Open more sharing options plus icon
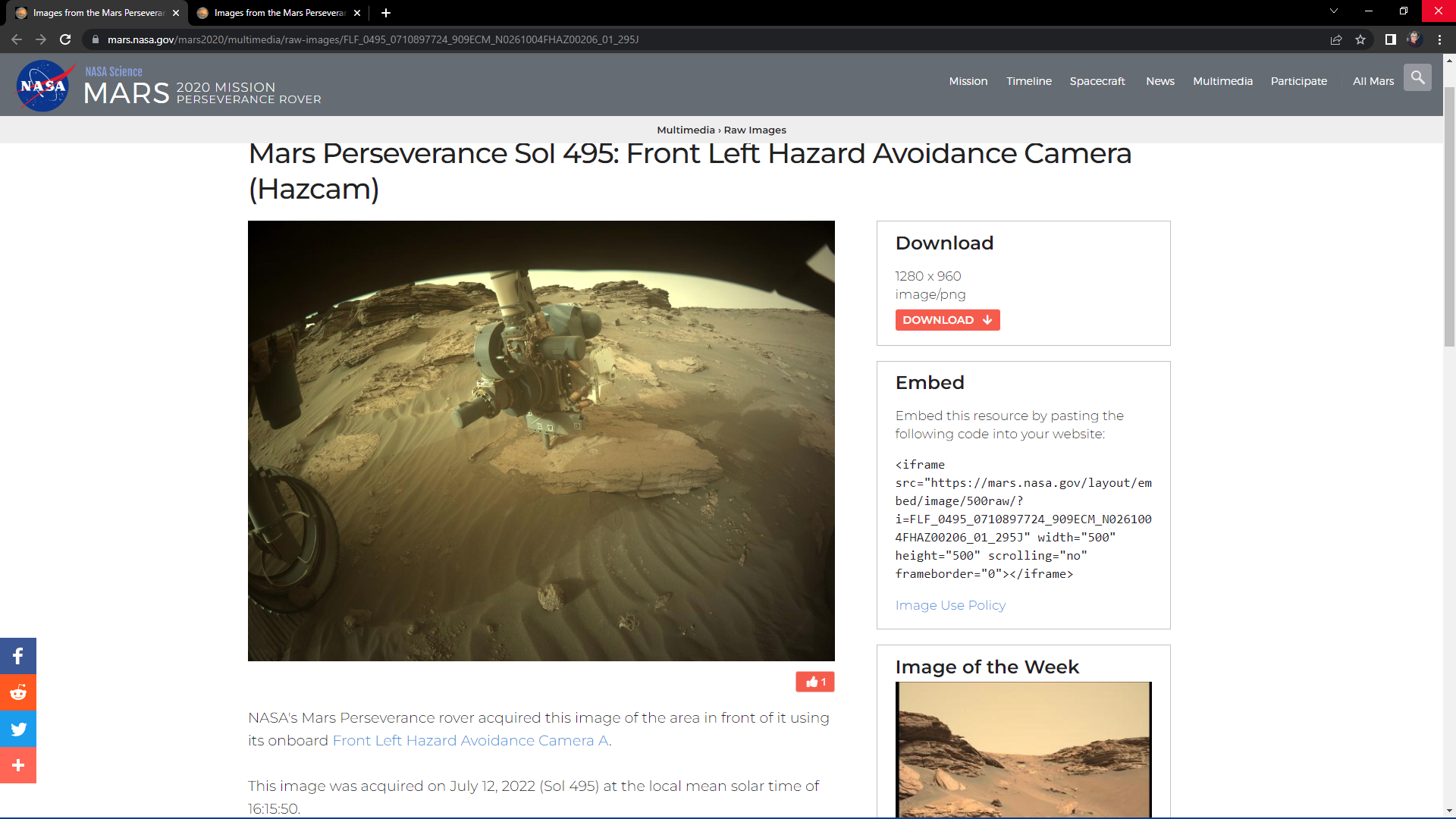 pos(18,765)
